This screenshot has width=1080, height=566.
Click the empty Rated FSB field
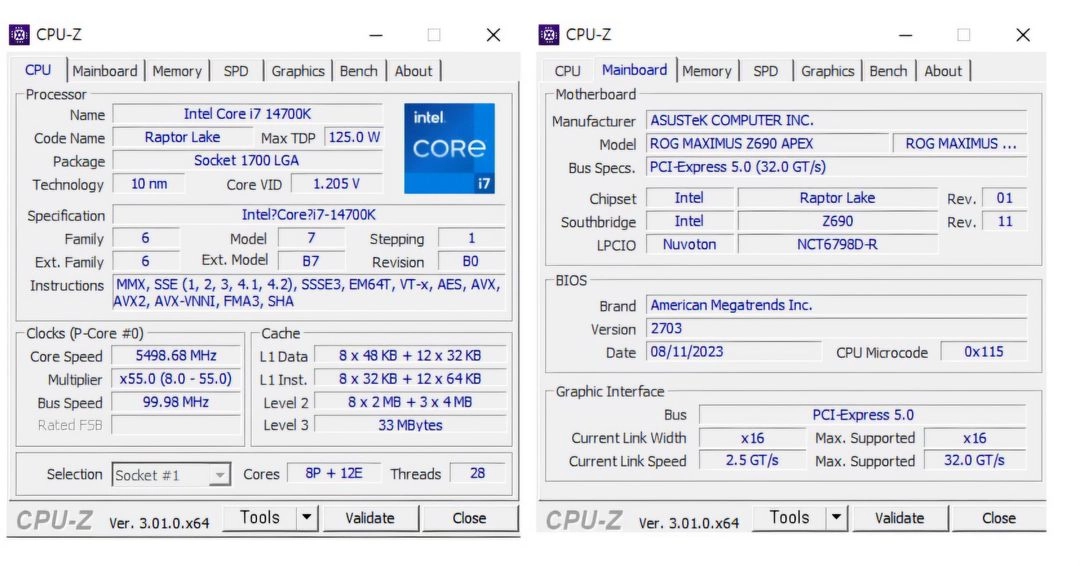(x=176, y=425)
